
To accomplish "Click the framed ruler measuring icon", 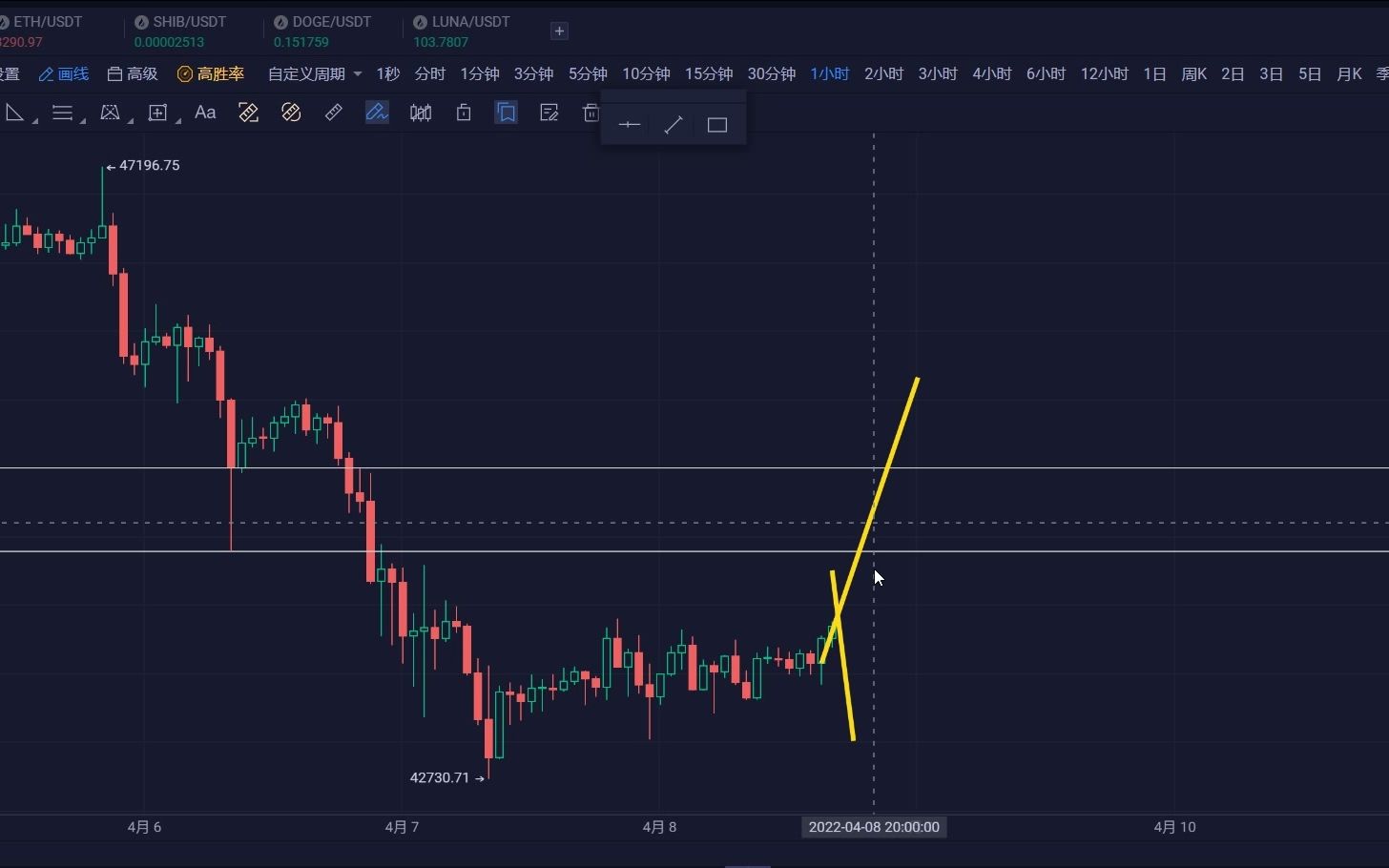I will point(248,113).
